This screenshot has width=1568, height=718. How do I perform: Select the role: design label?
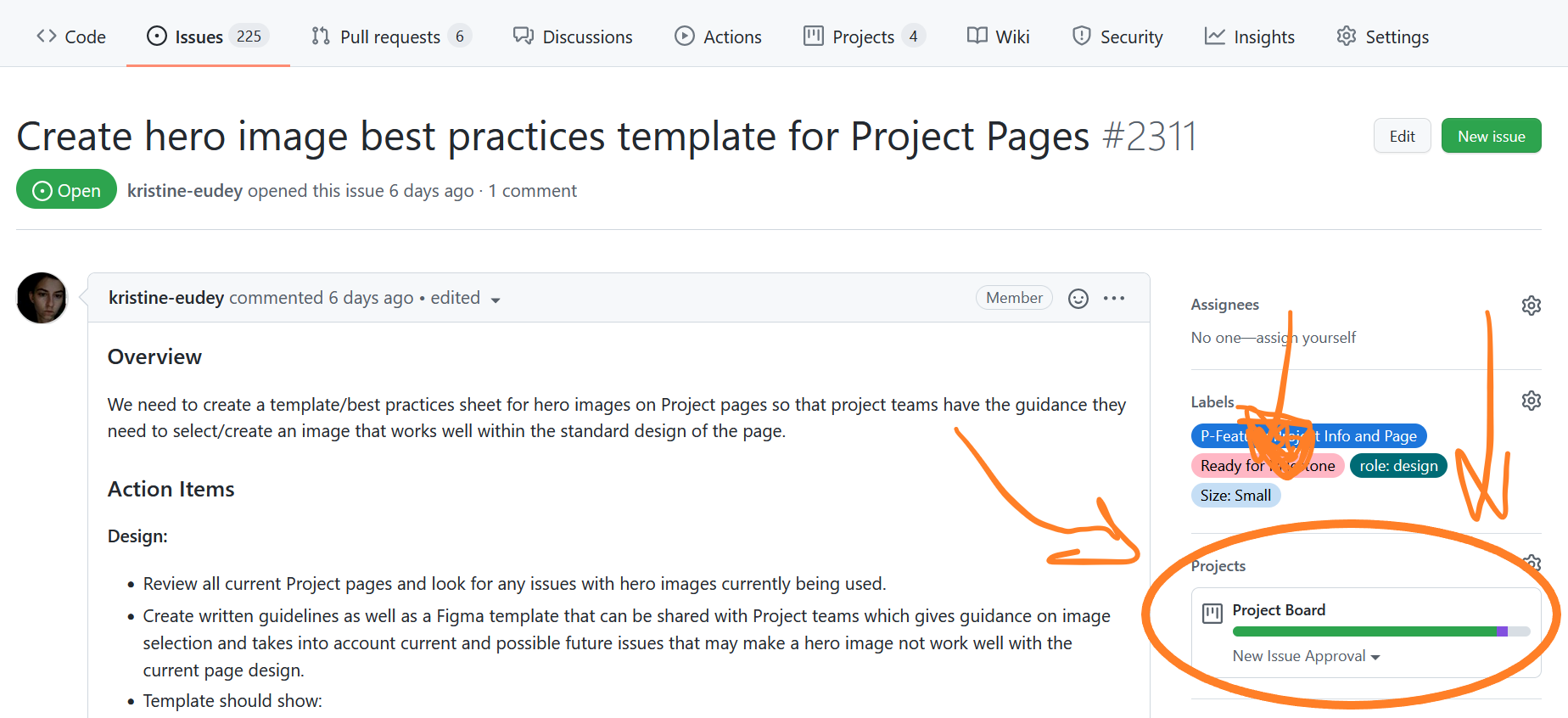[x=1397, y=466]
